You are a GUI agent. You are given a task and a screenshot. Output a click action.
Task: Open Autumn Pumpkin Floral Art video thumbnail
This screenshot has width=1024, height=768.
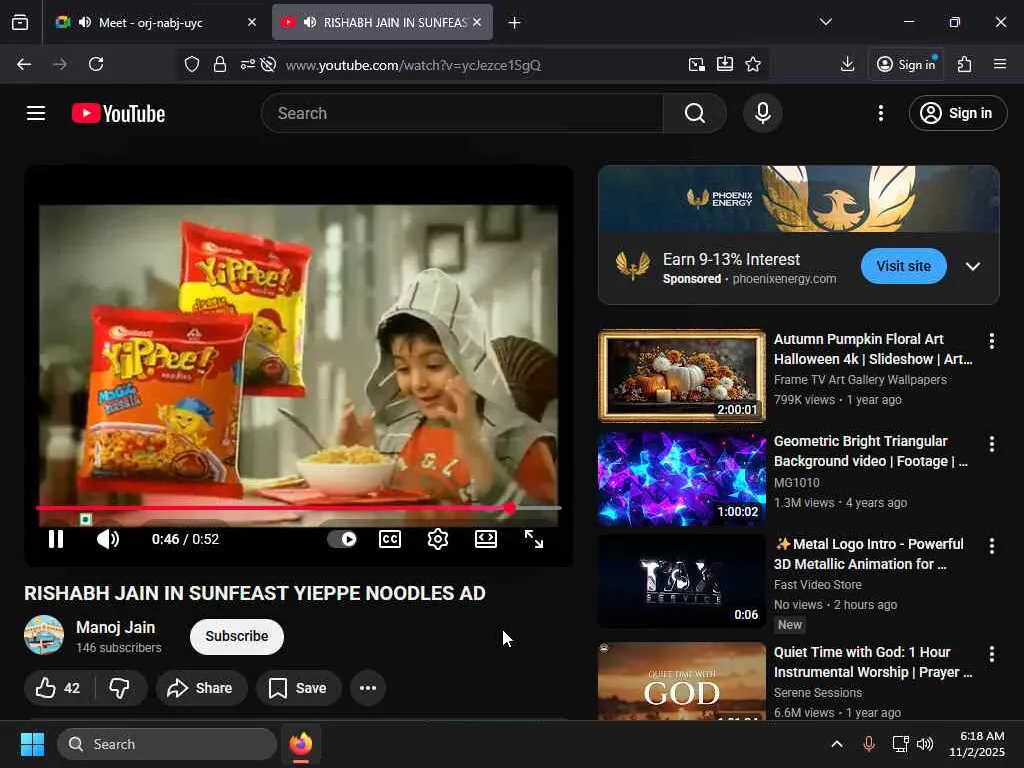click(x=682, y=376)
